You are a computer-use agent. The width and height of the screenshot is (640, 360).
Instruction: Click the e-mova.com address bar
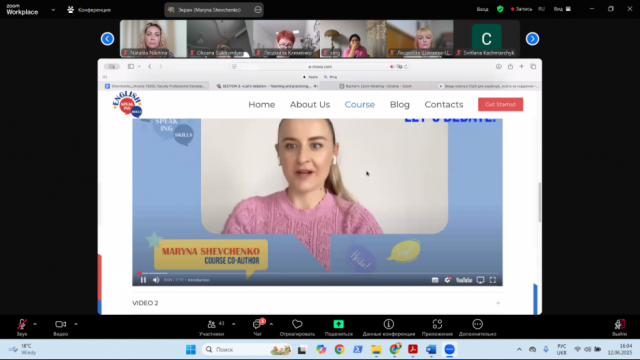[320, 67]
